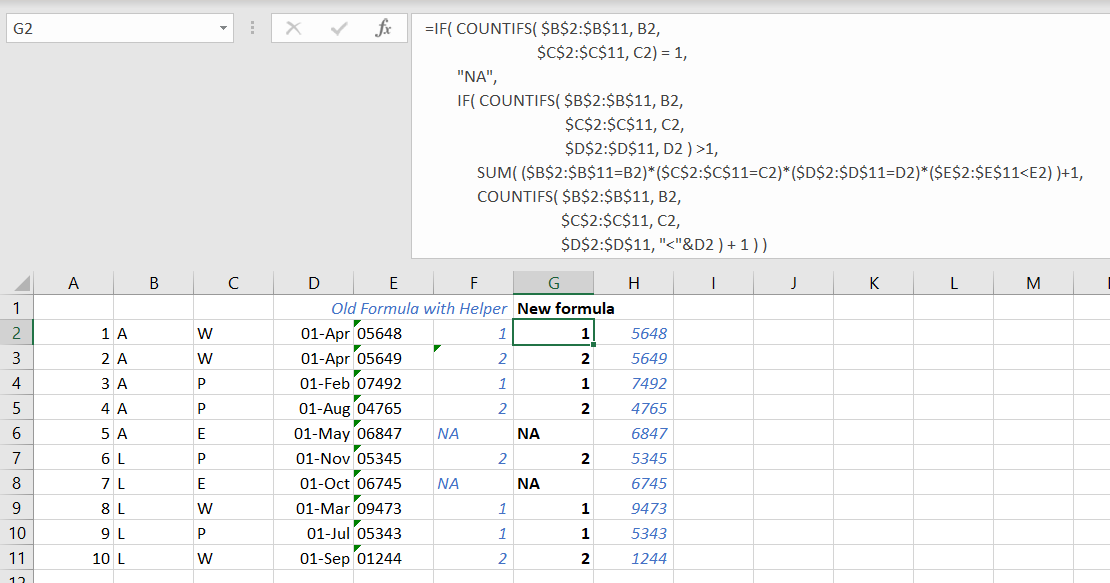
Task: Open the Insert Function fx dialog
Action: 383,28
